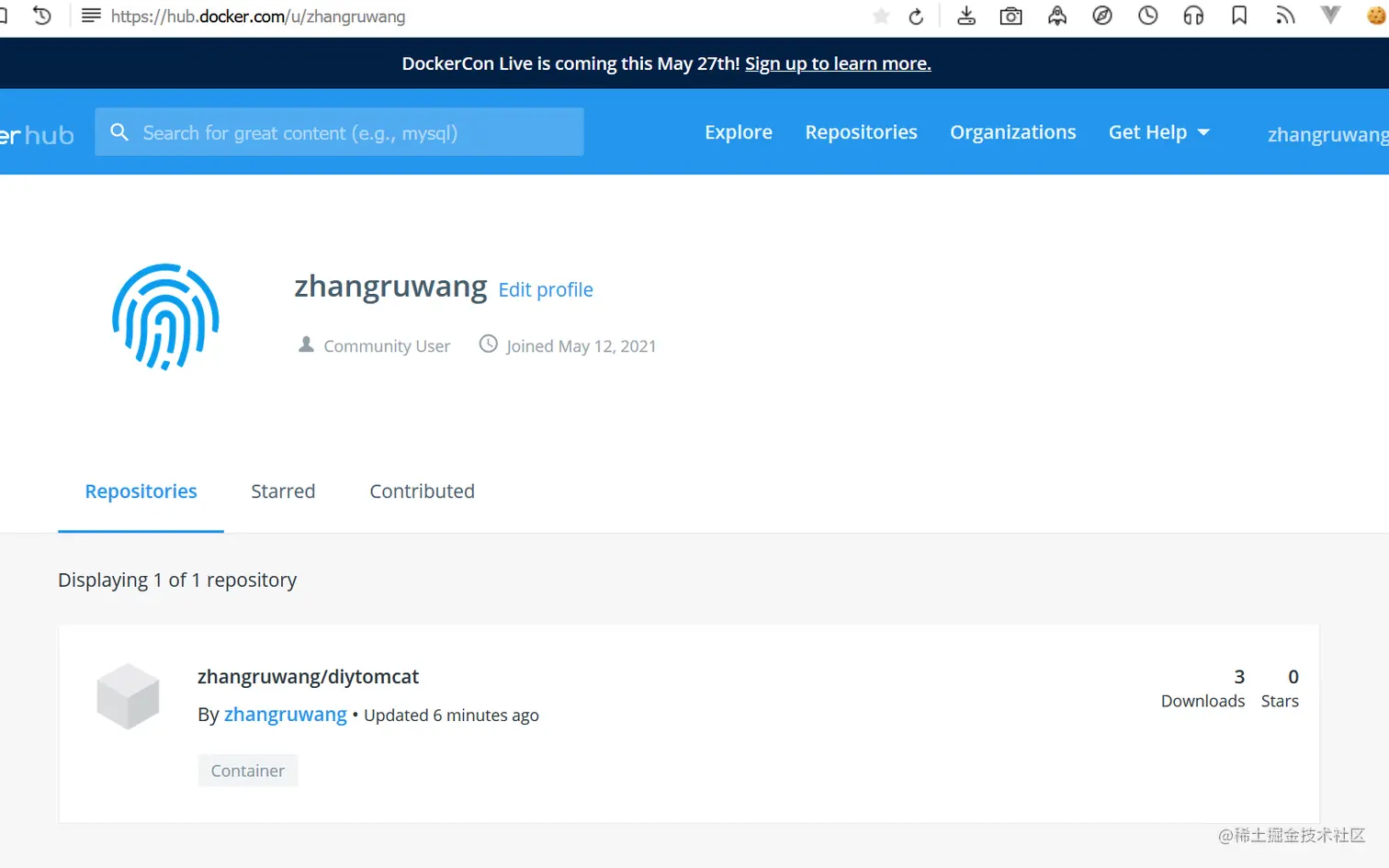Viewport: 1389px width, 868px height.
Task: Click the zhangruwang author link
Action: tap(286, 715)
